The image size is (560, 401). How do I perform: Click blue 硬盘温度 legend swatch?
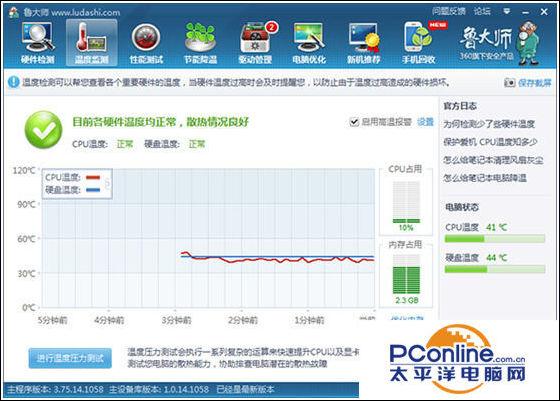(x=93, y=190)
